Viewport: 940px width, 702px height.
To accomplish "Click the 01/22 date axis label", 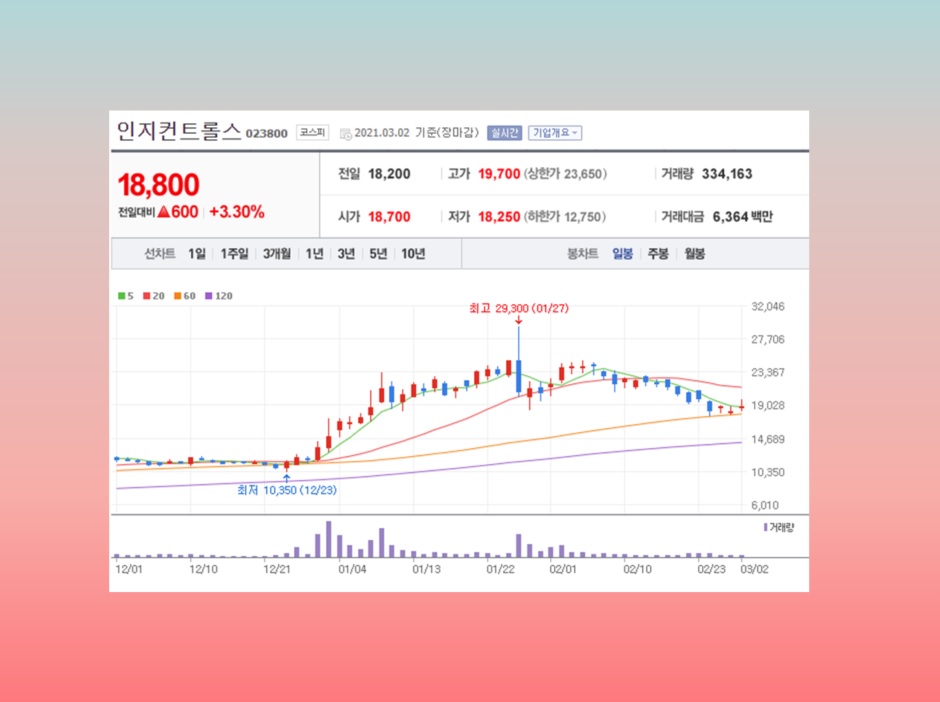I will click(501, 569).
